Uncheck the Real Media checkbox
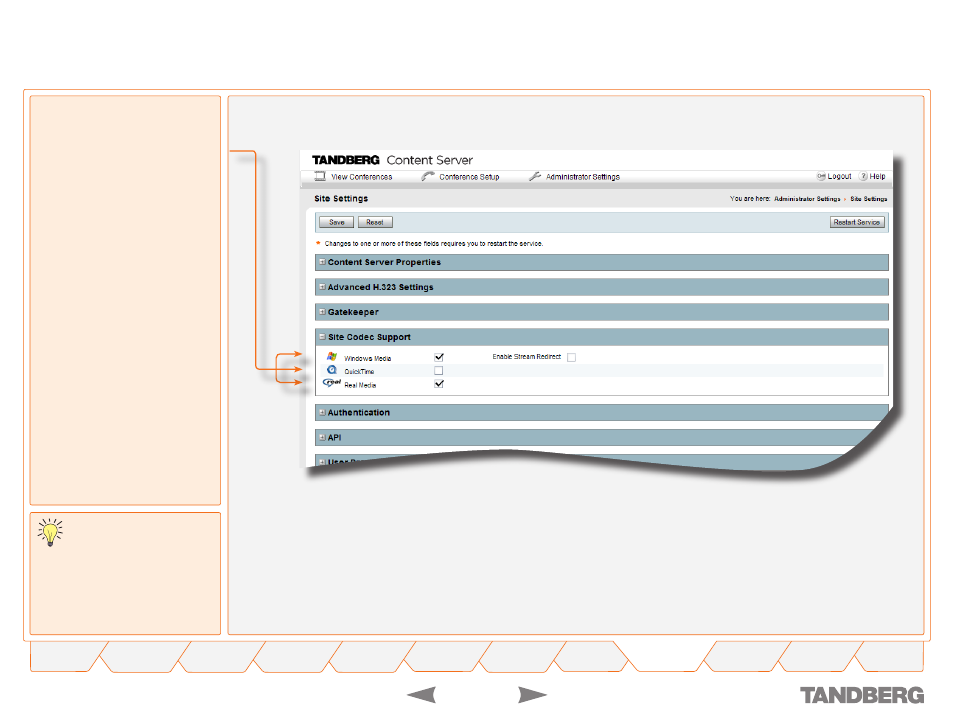The width and height of the screenshot is (954, 717). [x=439, y=384]
